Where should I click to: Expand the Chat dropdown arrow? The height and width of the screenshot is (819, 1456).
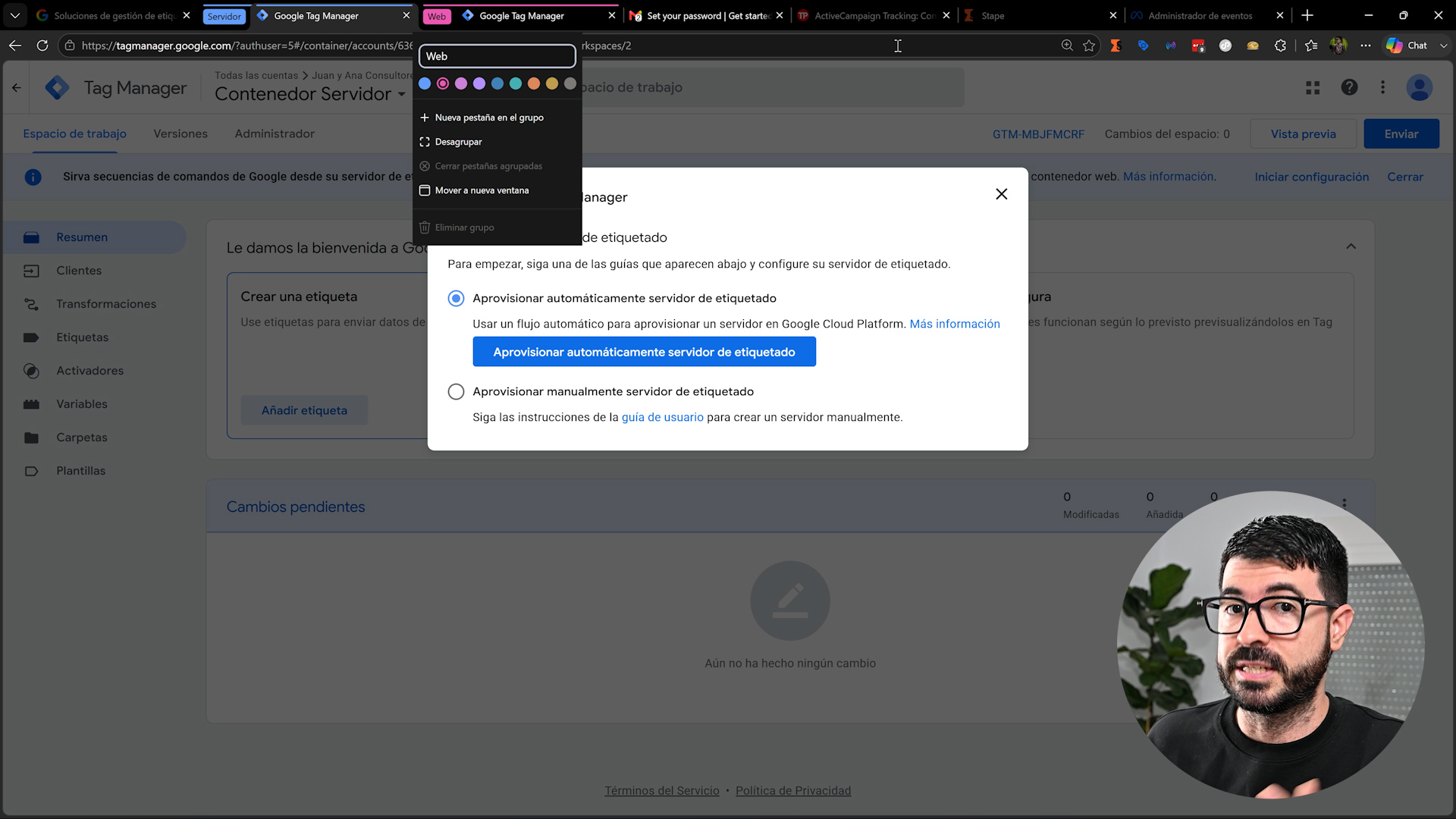point(1443,45)
